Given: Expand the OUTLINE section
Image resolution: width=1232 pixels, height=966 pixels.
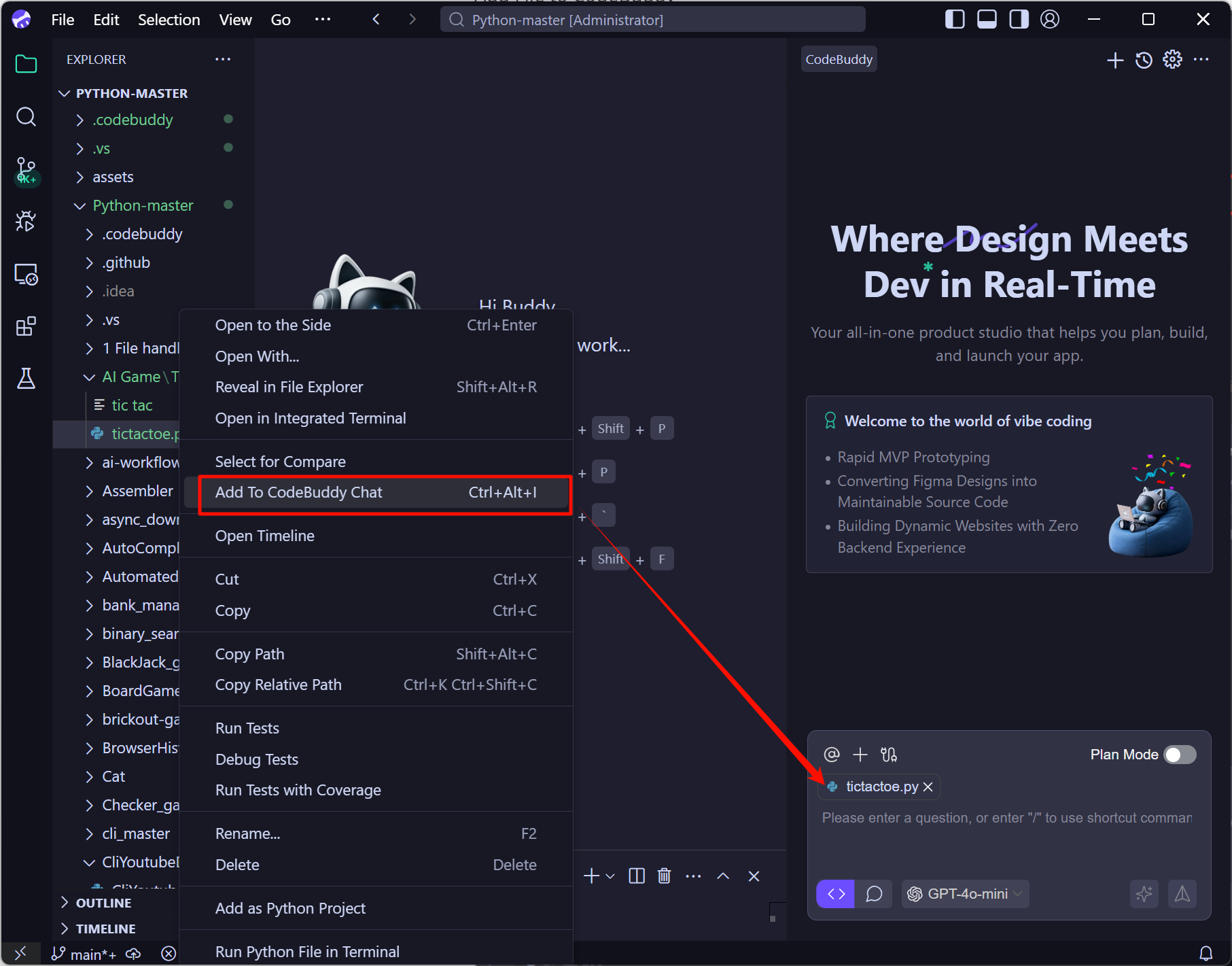Looking at the screenshot, I should pos(103,903).
